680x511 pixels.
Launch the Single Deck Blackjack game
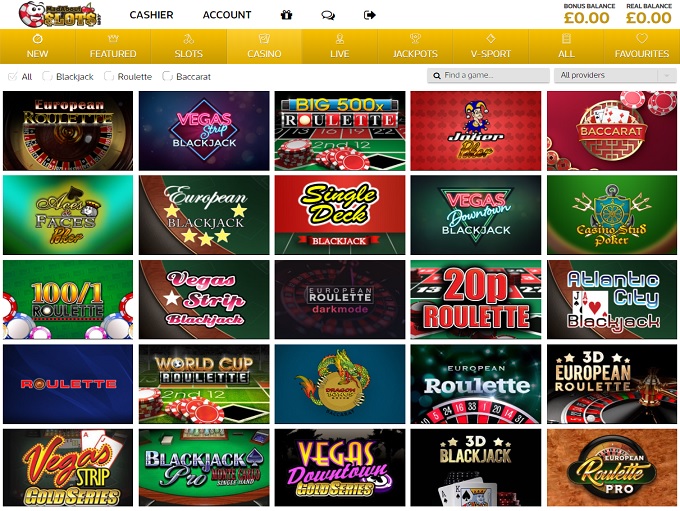tap(340, 215)
